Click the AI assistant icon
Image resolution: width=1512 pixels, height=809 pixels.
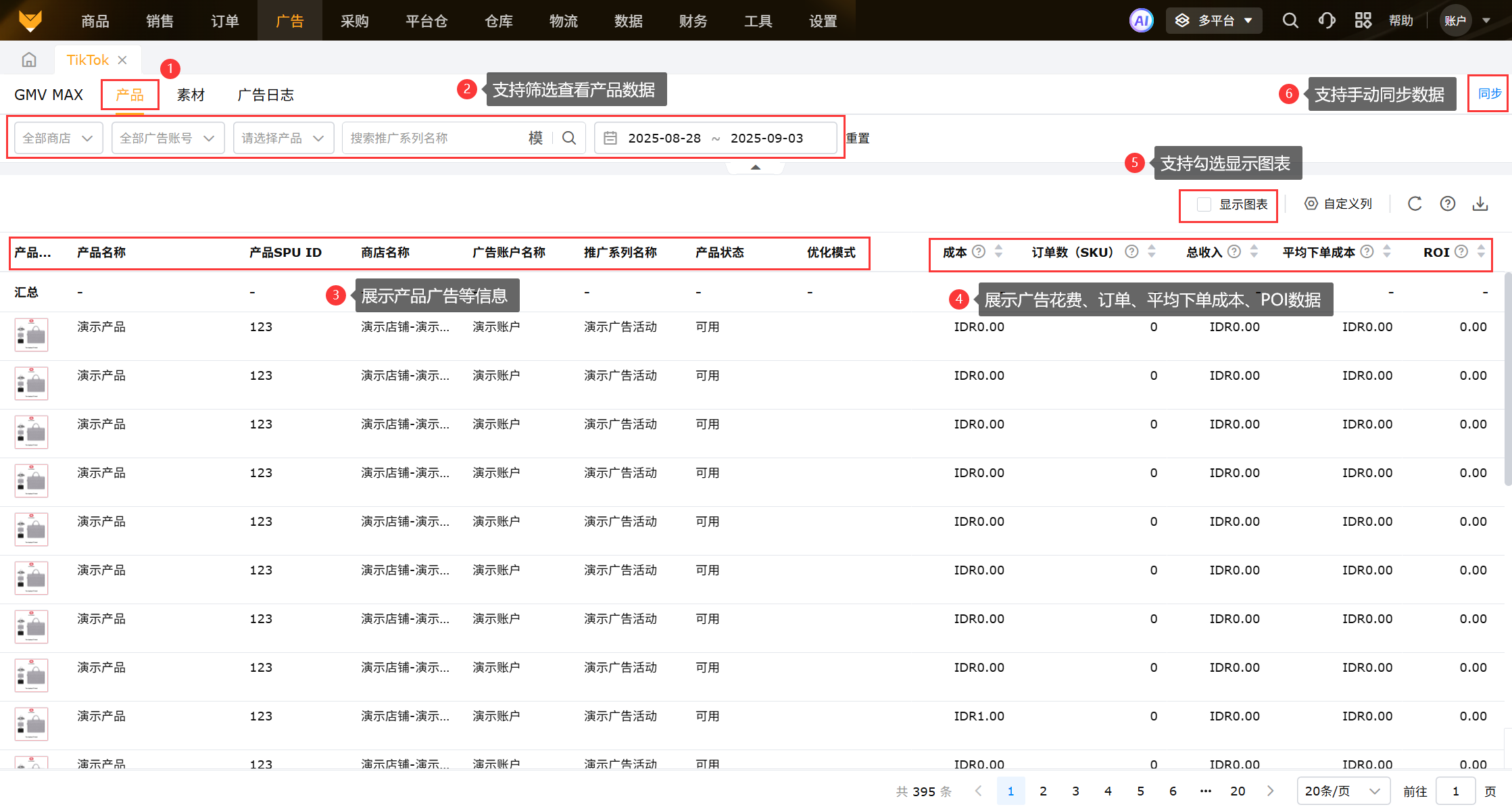[x=1141, y=20]
